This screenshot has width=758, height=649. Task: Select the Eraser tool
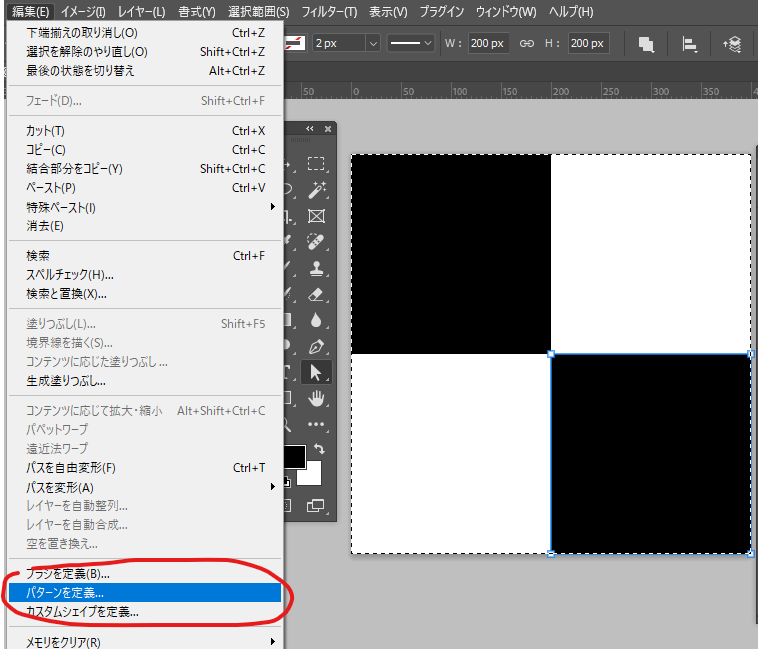tap(317, 294)
